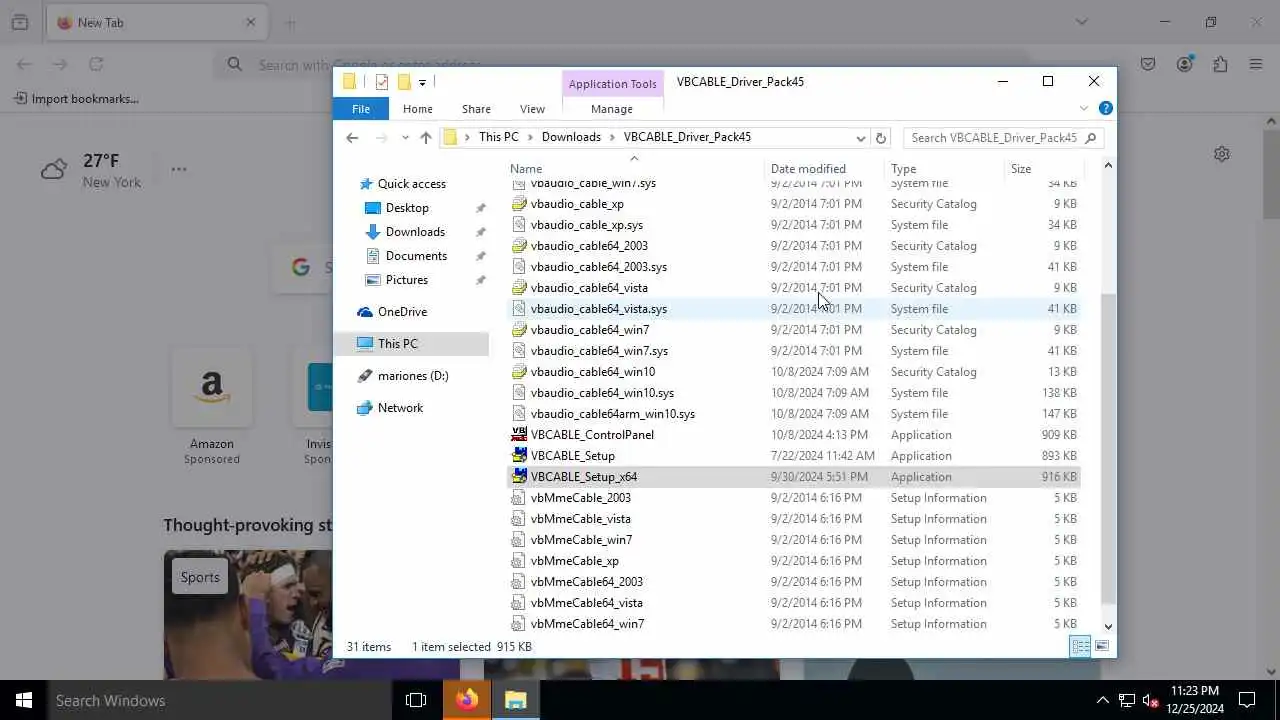Switch to details view layout icon
The height and width of the screenshot is (720, 1280).
(1081, 646)
